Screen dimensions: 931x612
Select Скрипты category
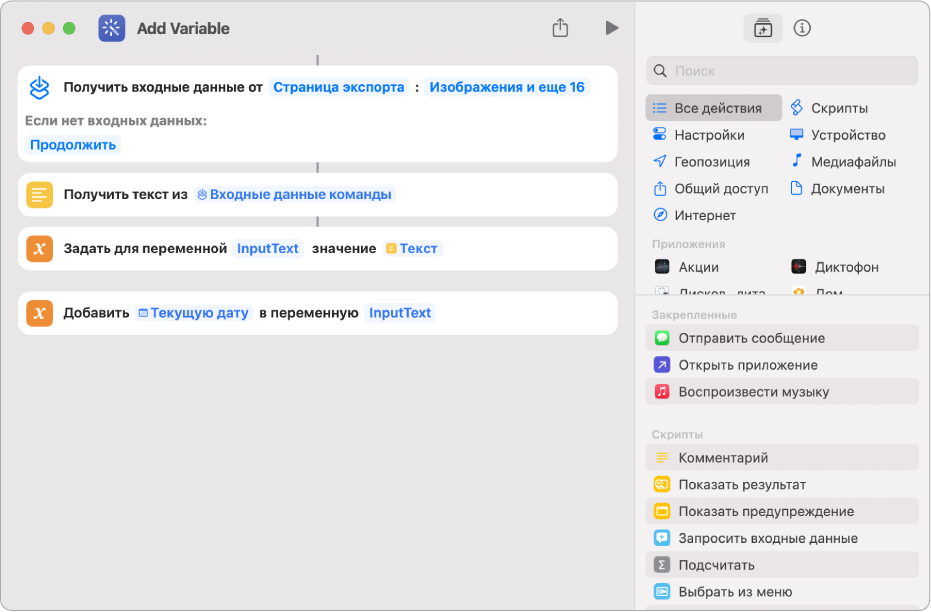pyautogui.click(x=829, y=108)
